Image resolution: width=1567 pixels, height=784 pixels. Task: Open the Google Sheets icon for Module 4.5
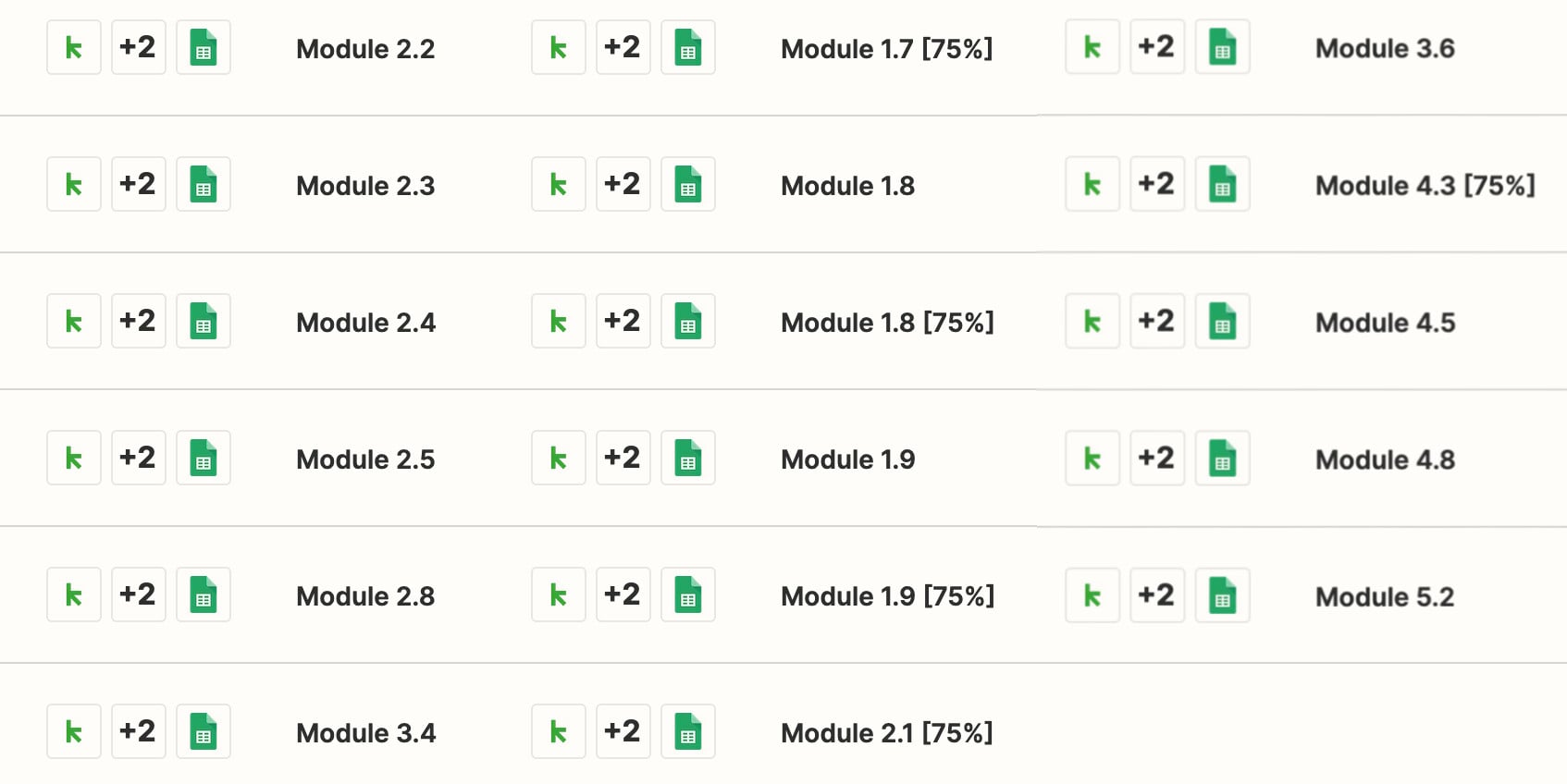click(x=1222, y=321)
